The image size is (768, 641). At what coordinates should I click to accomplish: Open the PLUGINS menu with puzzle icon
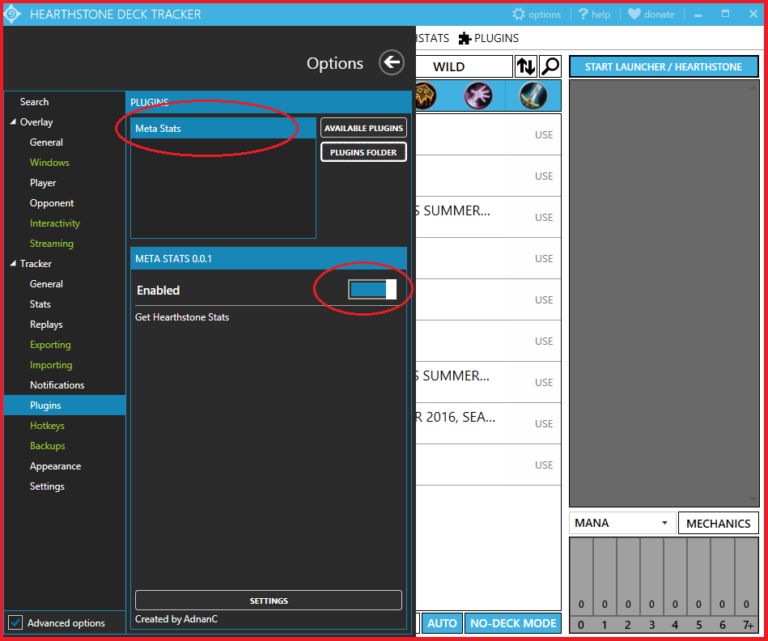[488, 38]
